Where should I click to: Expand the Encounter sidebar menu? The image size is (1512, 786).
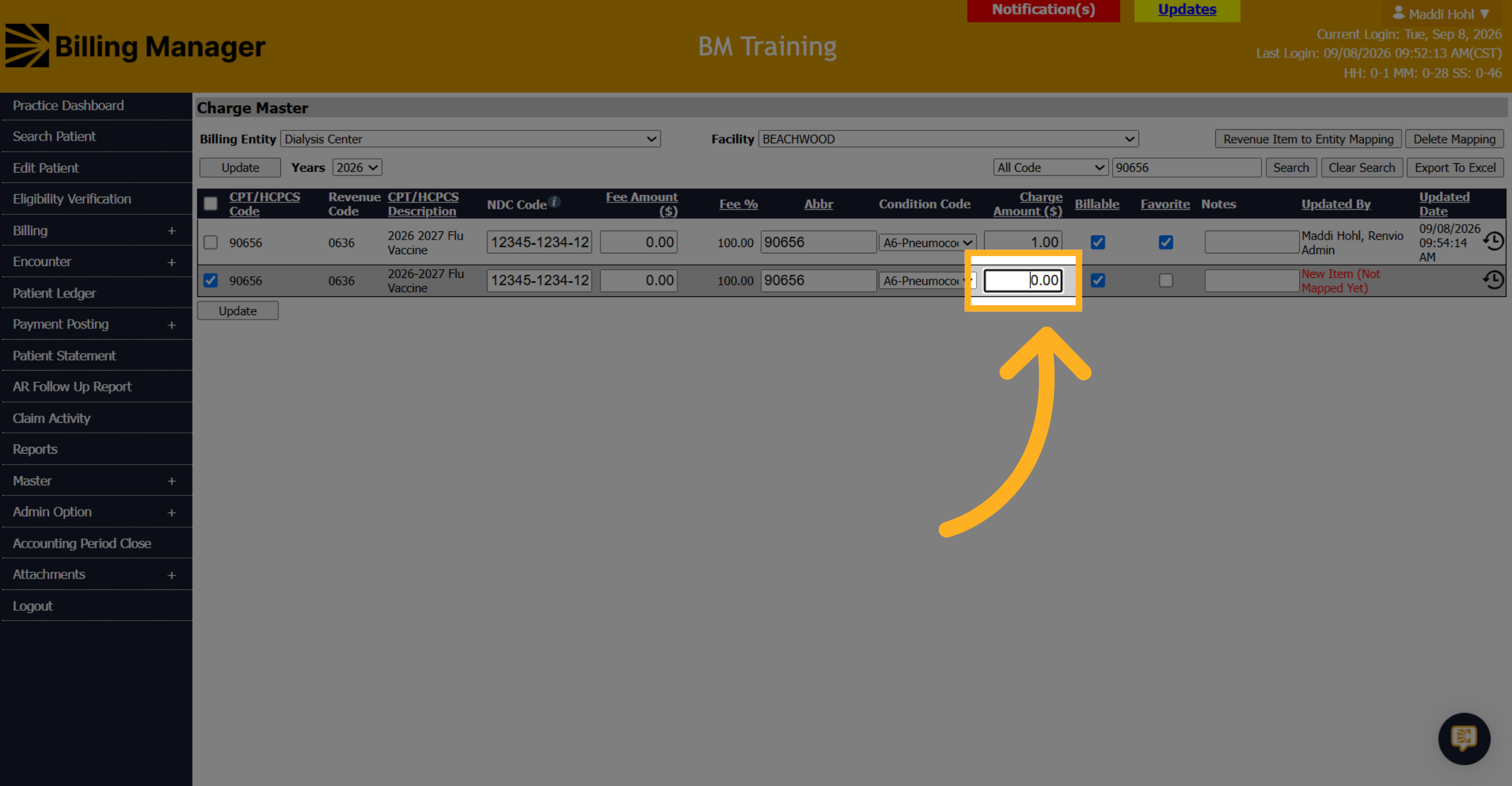click(x=171, y=262)
